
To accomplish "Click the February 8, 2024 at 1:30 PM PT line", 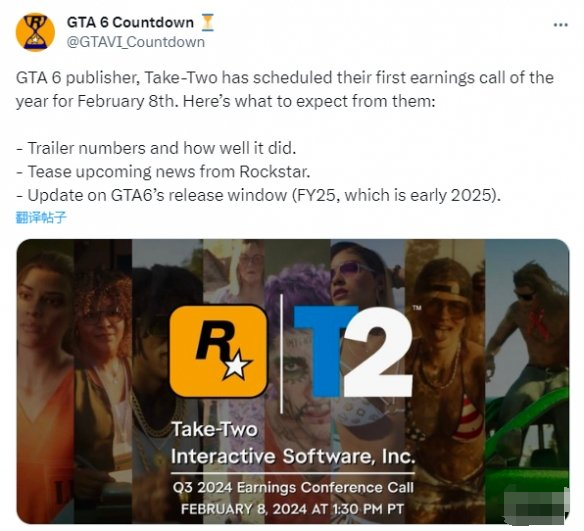I will pyautogui.click(x=292, y=509).
